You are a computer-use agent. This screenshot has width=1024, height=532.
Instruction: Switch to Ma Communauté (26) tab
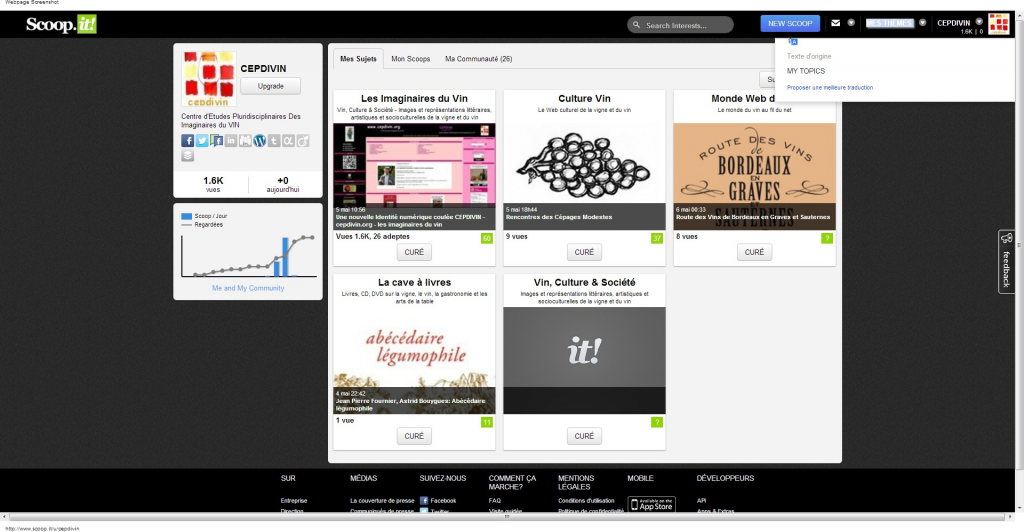479,59
